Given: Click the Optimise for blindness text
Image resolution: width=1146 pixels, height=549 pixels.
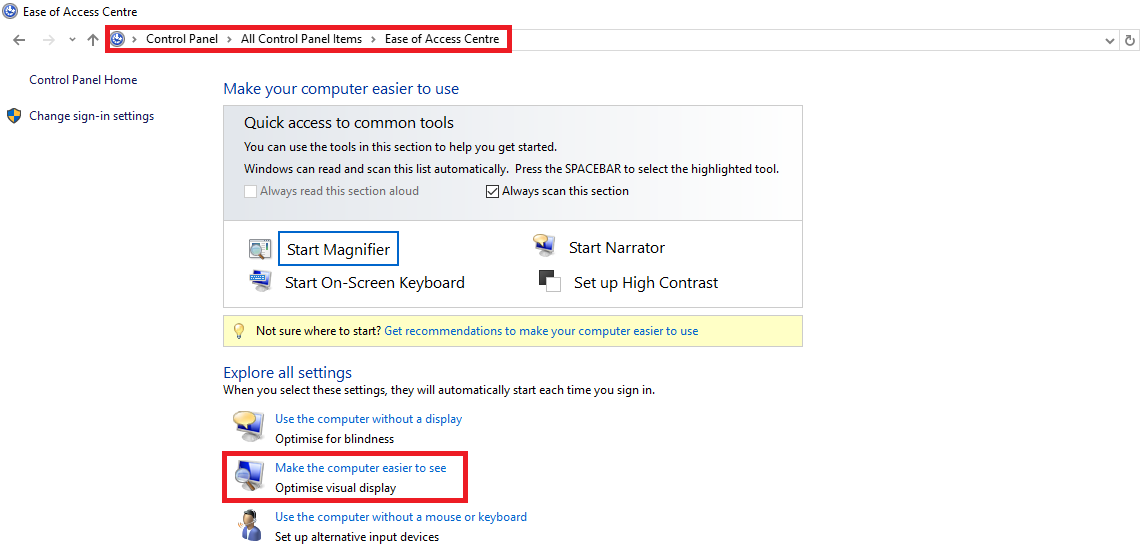Looking at the screenshot, I should tap(335, 439).
